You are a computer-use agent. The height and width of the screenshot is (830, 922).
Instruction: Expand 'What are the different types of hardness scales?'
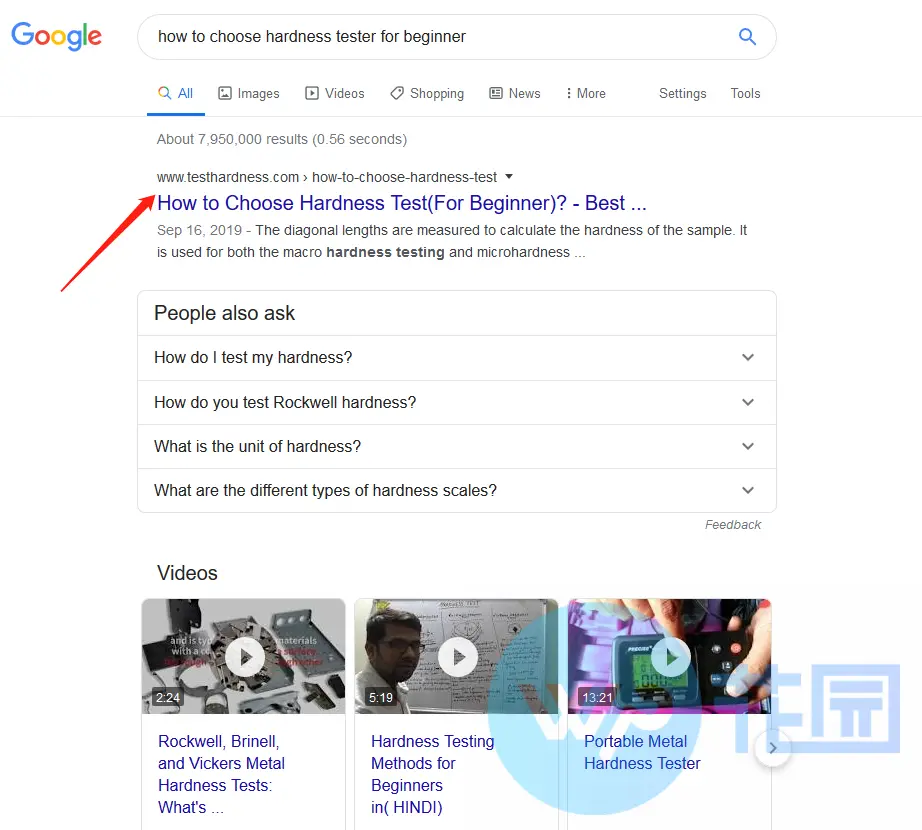pos(457,490)
